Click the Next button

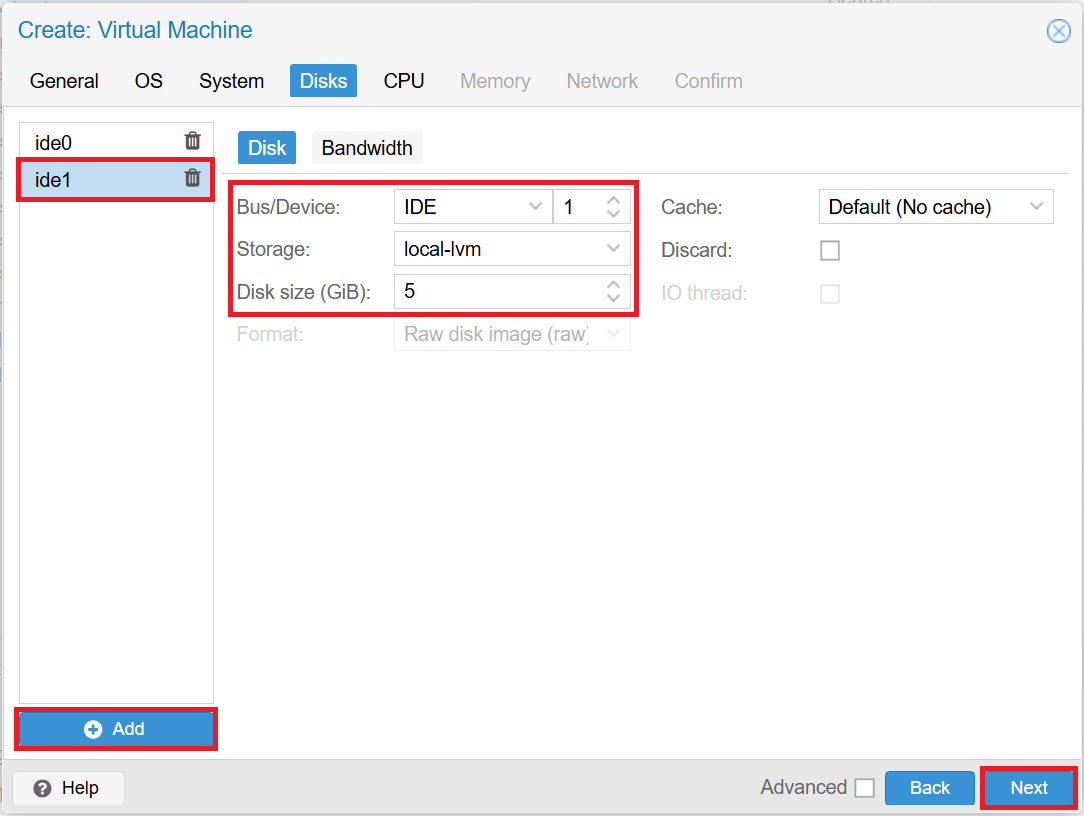(1029, 787)
